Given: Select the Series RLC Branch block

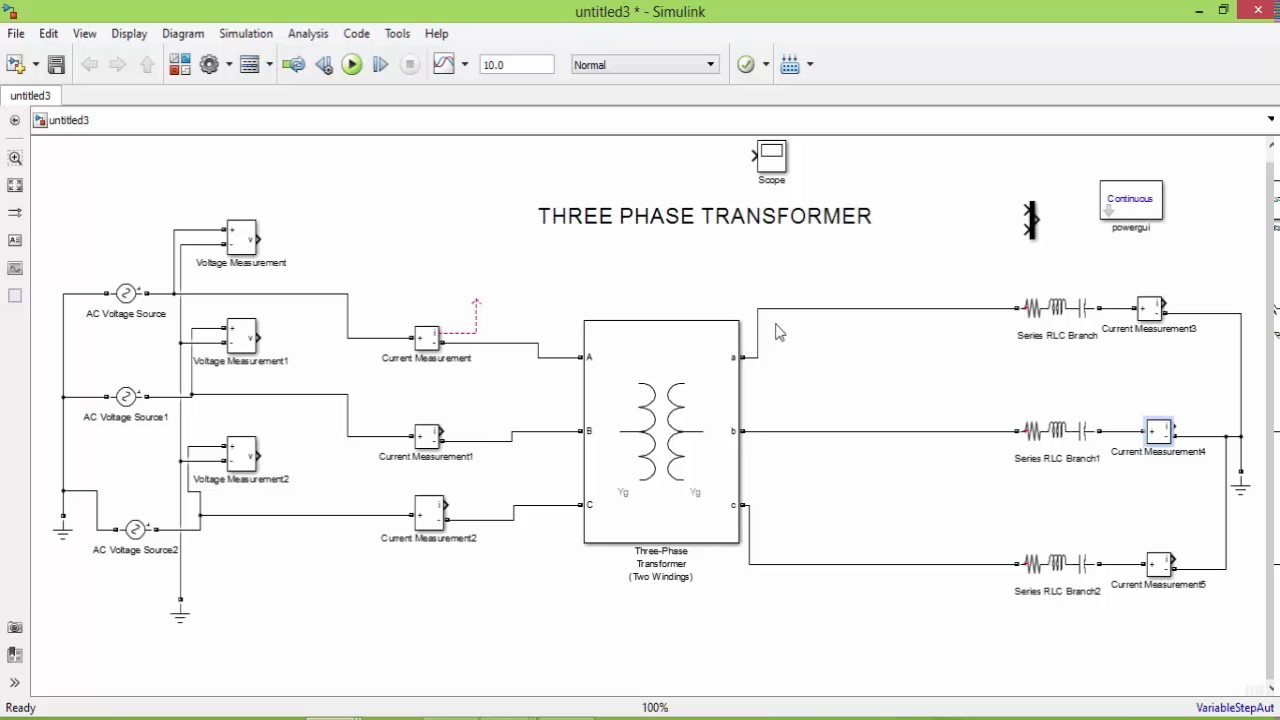Looking at the screenshot, I should pyautogui.click(x=1057, y=308).
